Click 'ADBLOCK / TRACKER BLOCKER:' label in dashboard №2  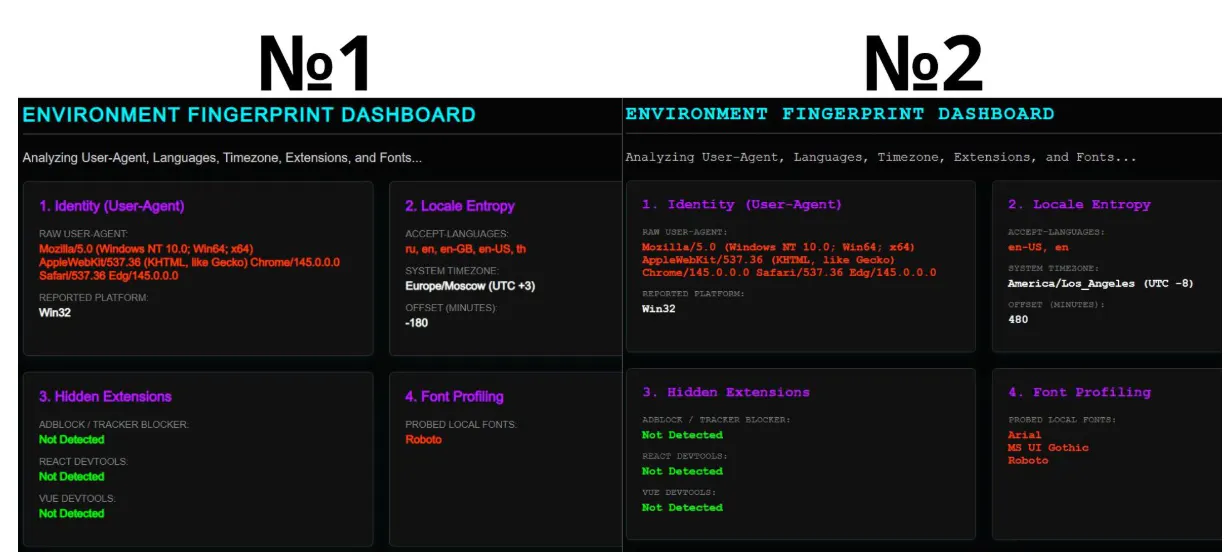click(x=716, y=420)
